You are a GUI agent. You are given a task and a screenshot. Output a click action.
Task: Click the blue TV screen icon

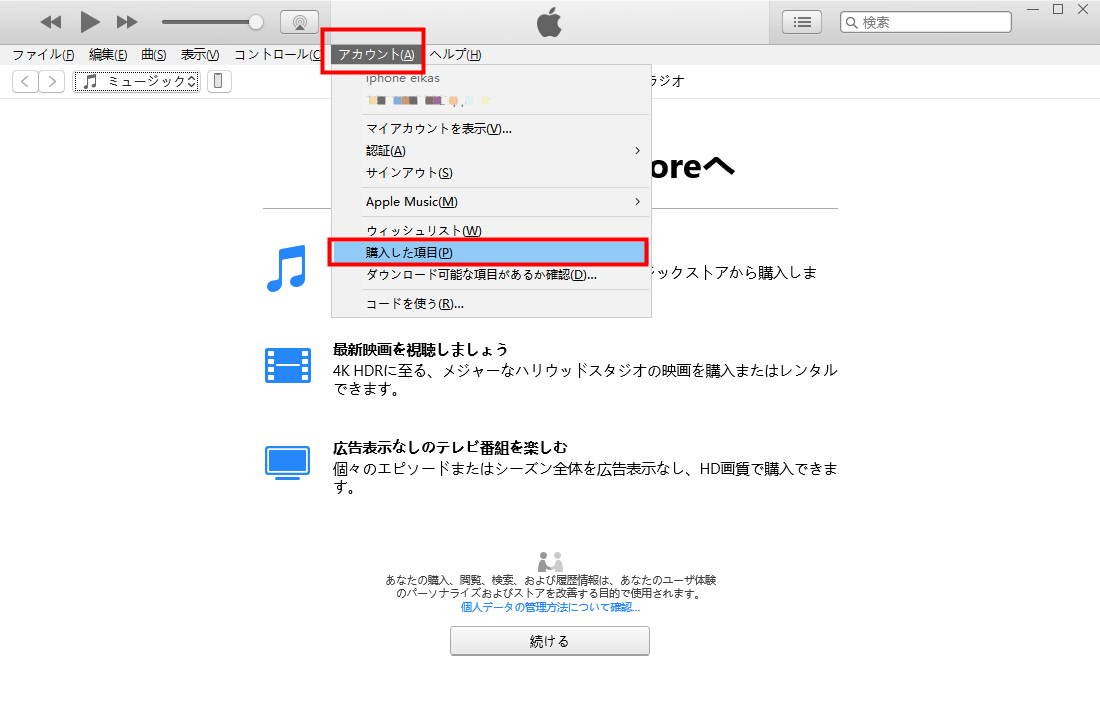point(288,463)
